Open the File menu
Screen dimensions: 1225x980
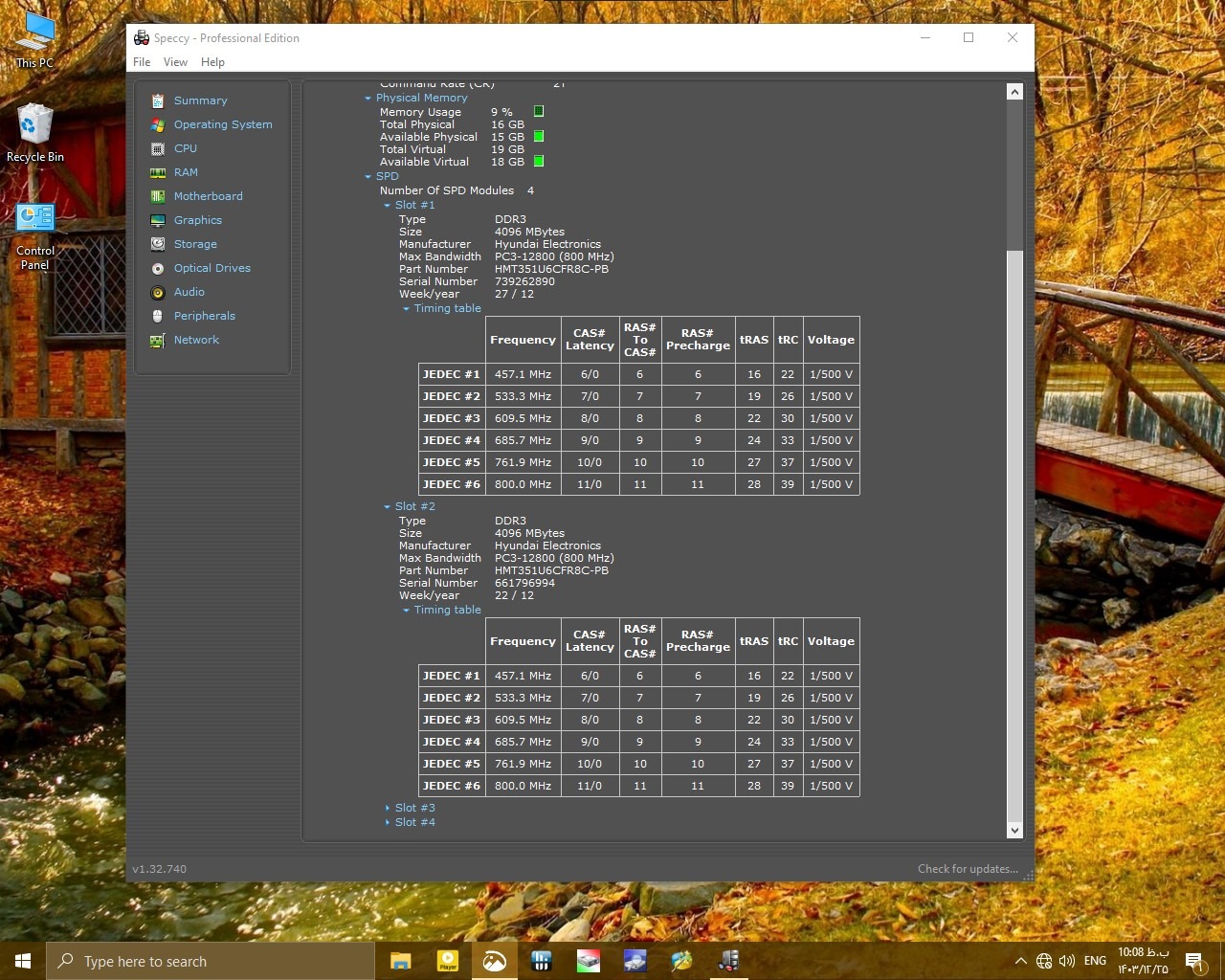point(142,62)
